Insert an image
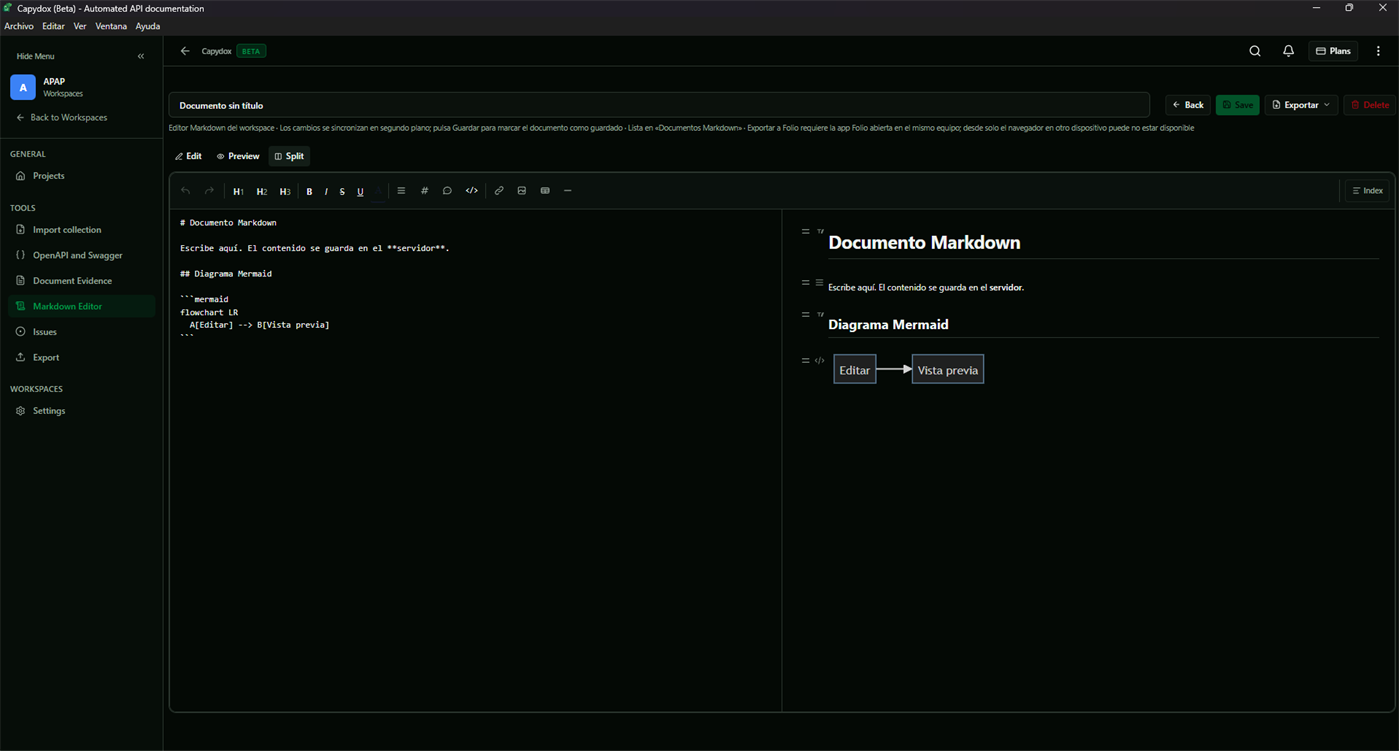Screen dimensions: 1399x751 tap(522, 191)
